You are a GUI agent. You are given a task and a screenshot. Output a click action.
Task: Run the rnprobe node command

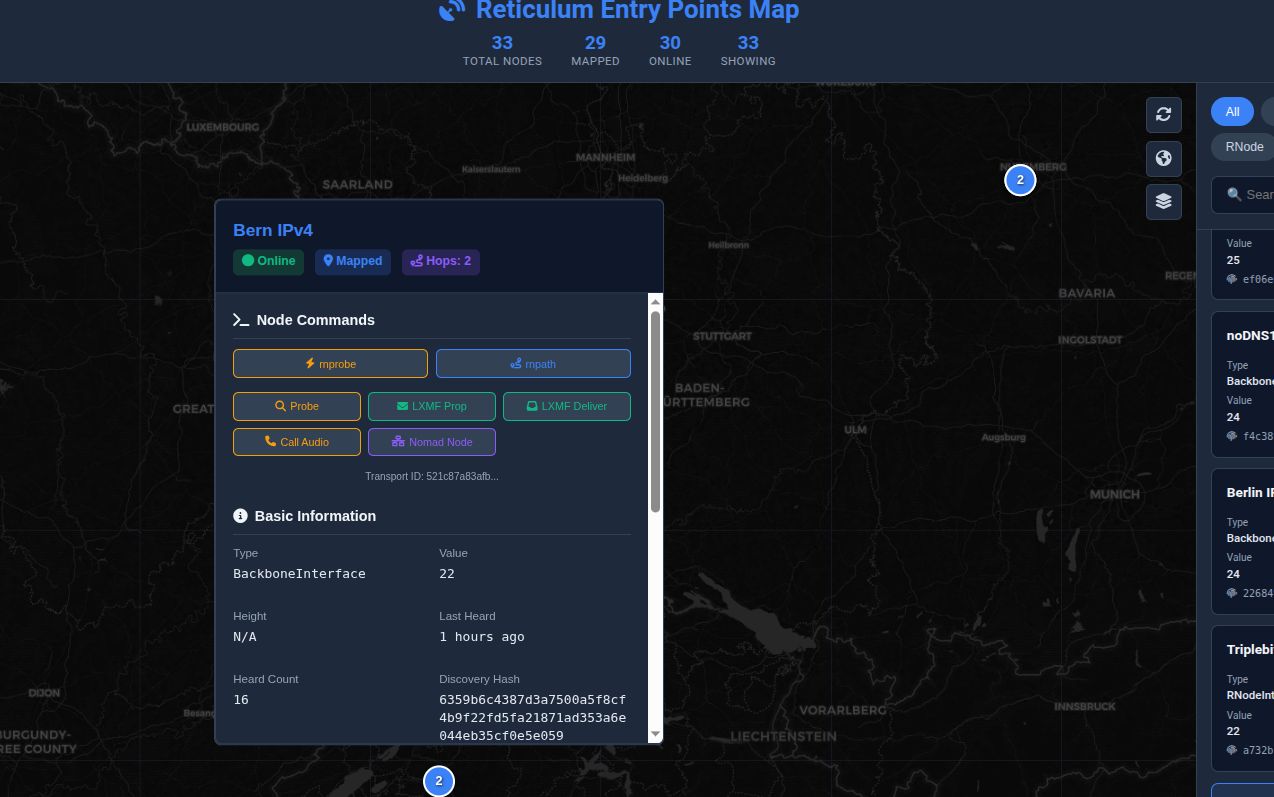click(330, 363)
